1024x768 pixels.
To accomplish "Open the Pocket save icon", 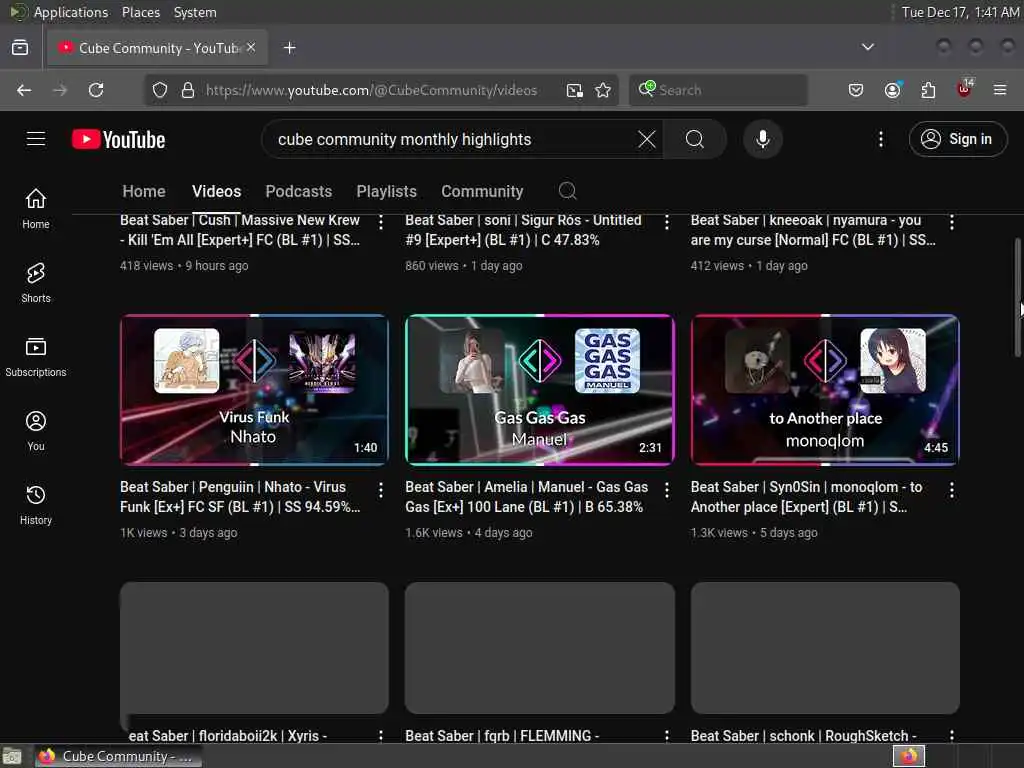I will pyautogui.click(x=856, y=90).
